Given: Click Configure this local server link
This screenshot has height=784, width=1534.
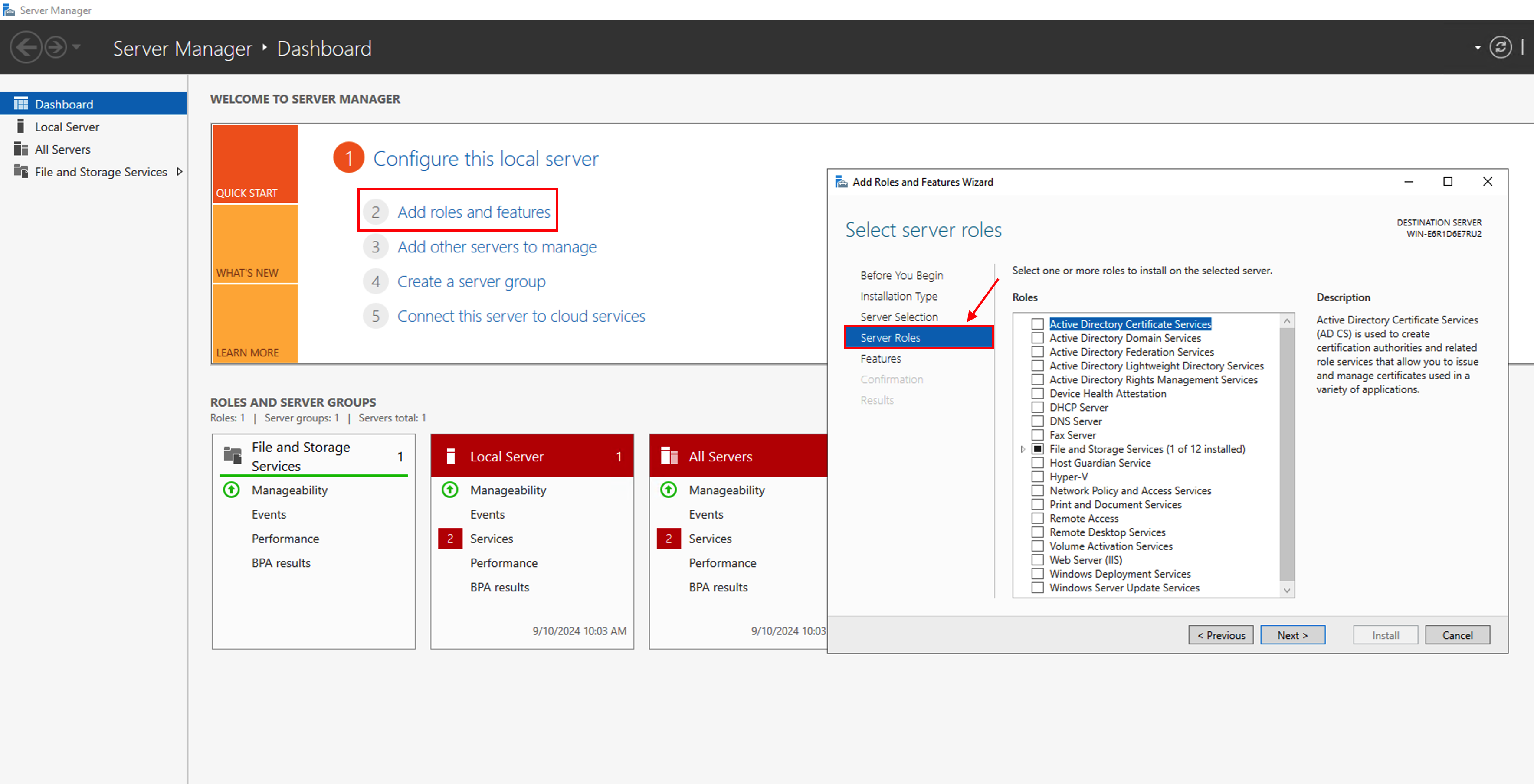Looking at the screenshot, I should coord(485,158).
